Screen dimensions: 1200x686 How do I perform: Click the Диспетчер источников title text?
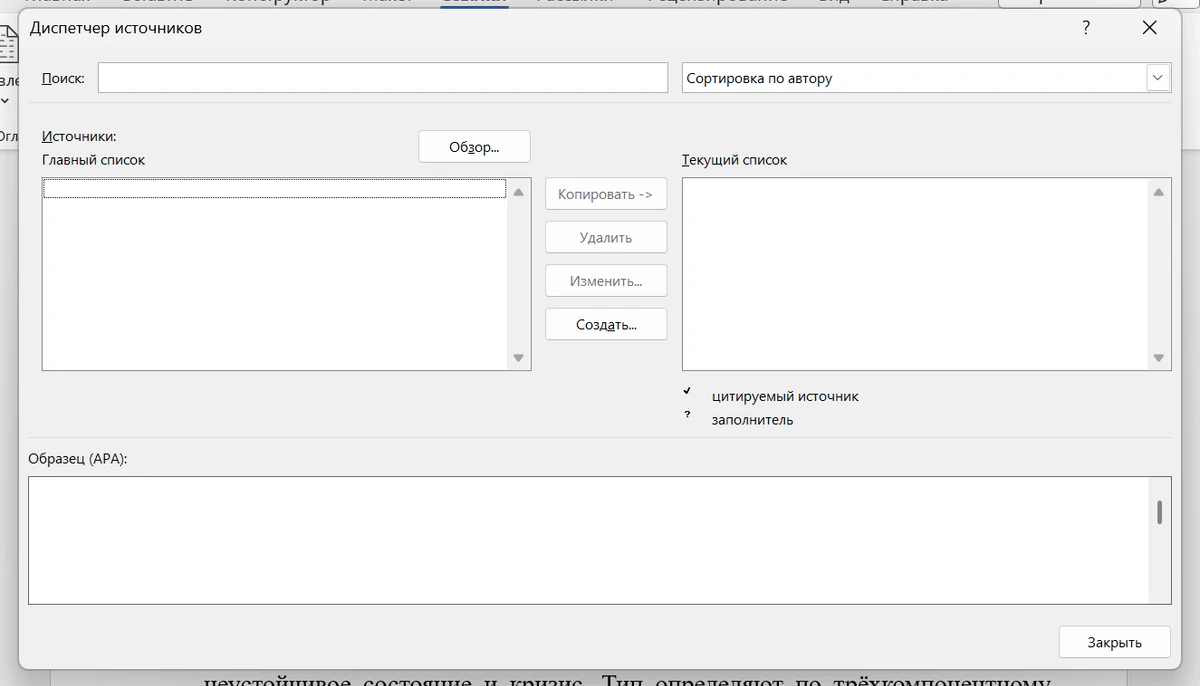coord(116,28)
